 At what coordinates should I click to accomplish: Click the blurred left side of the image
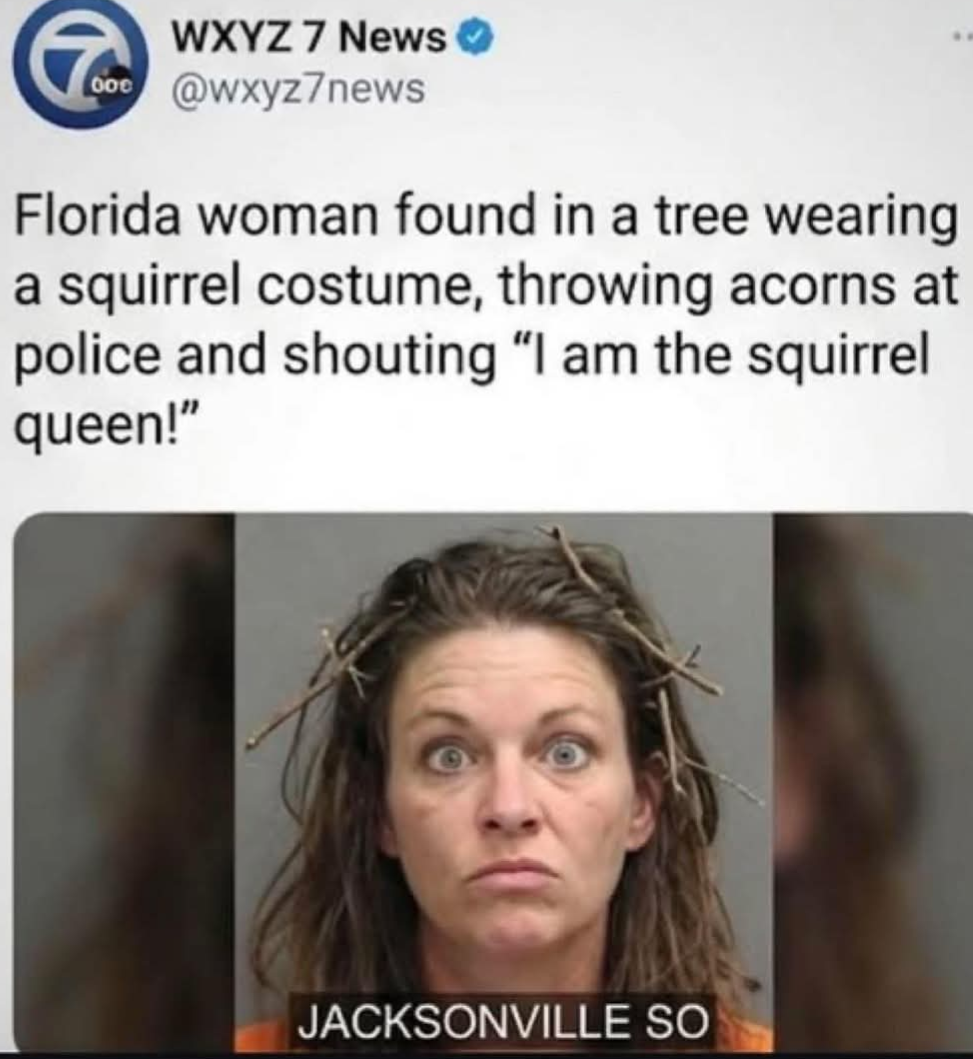point(124,782)
